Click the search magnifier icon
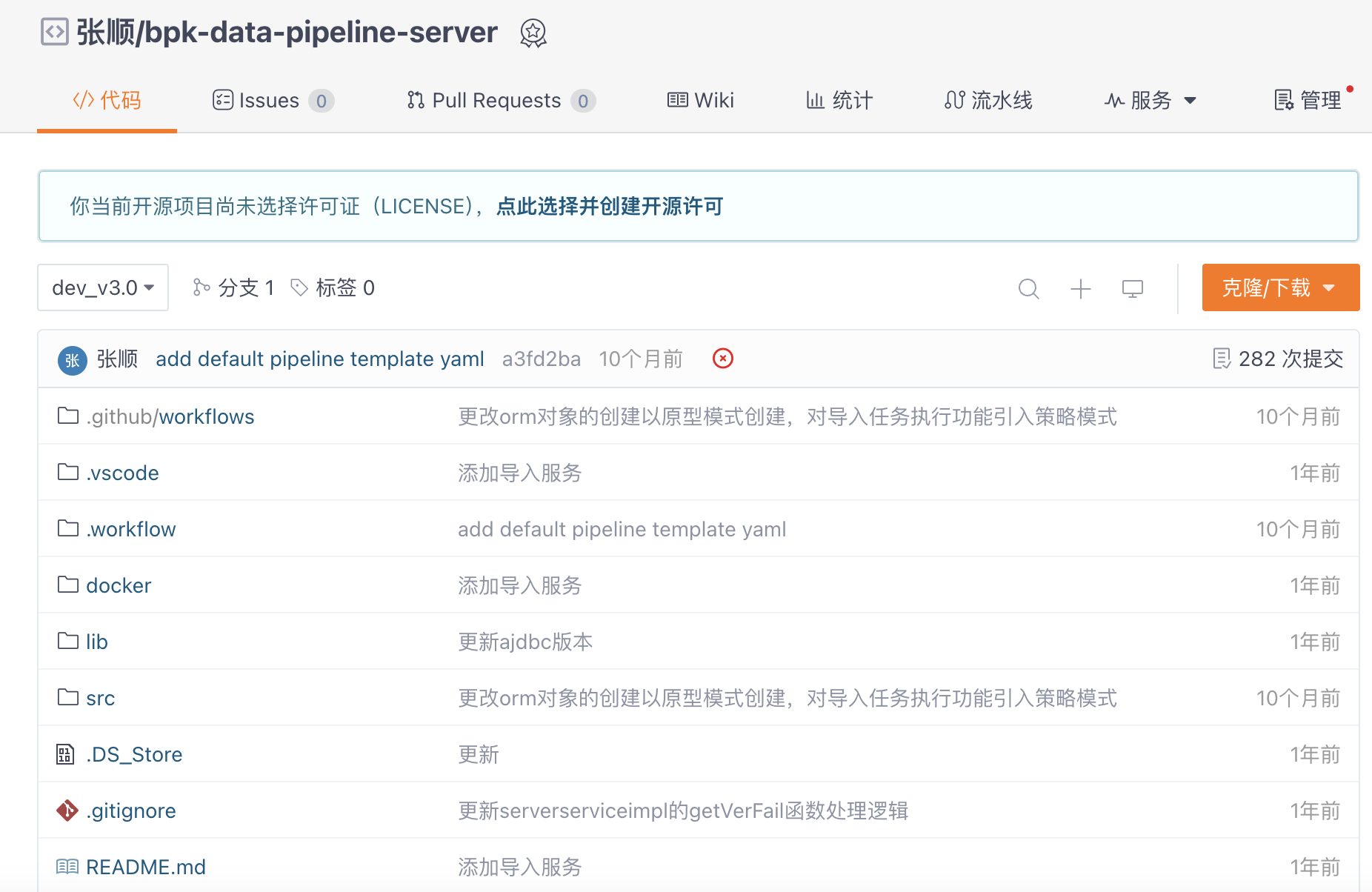The height and width of the screenshot is (892, 1372). [1029, 288]
